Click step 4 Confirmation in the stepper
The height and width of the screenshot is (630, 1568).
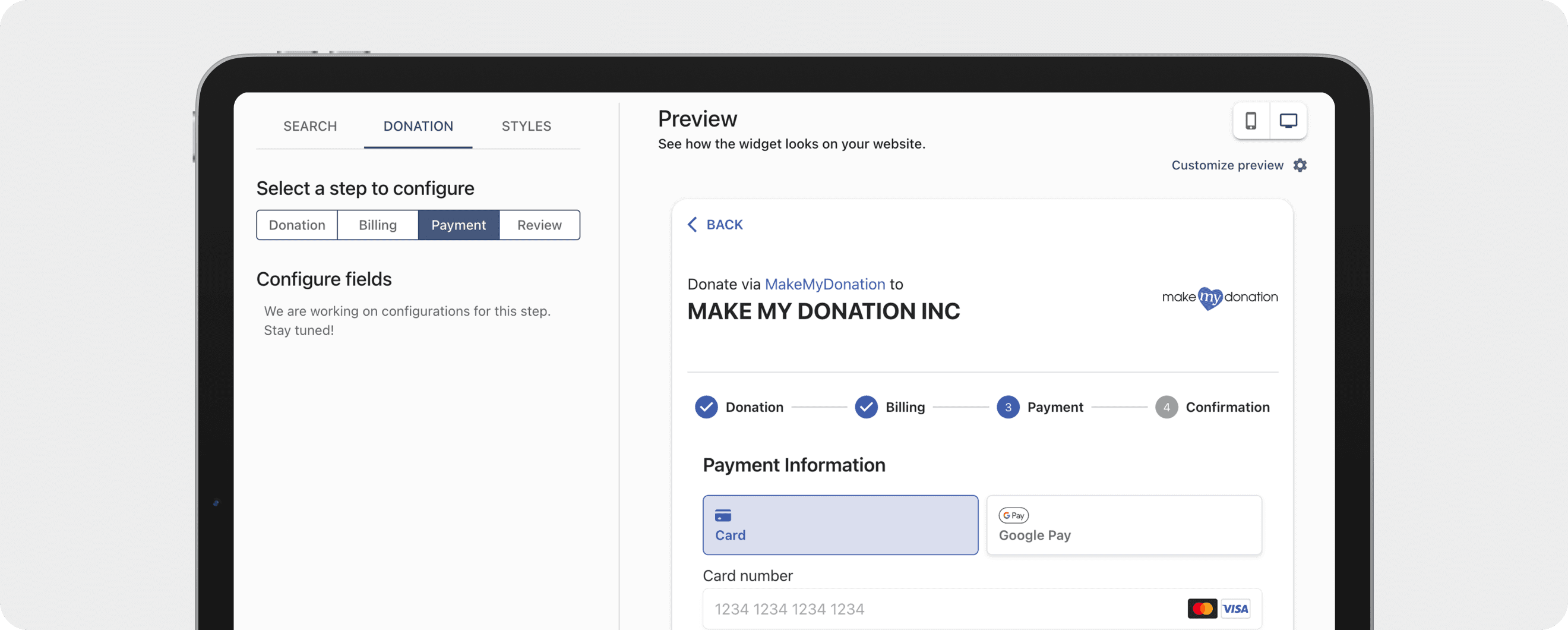(x=1166, y=407)
